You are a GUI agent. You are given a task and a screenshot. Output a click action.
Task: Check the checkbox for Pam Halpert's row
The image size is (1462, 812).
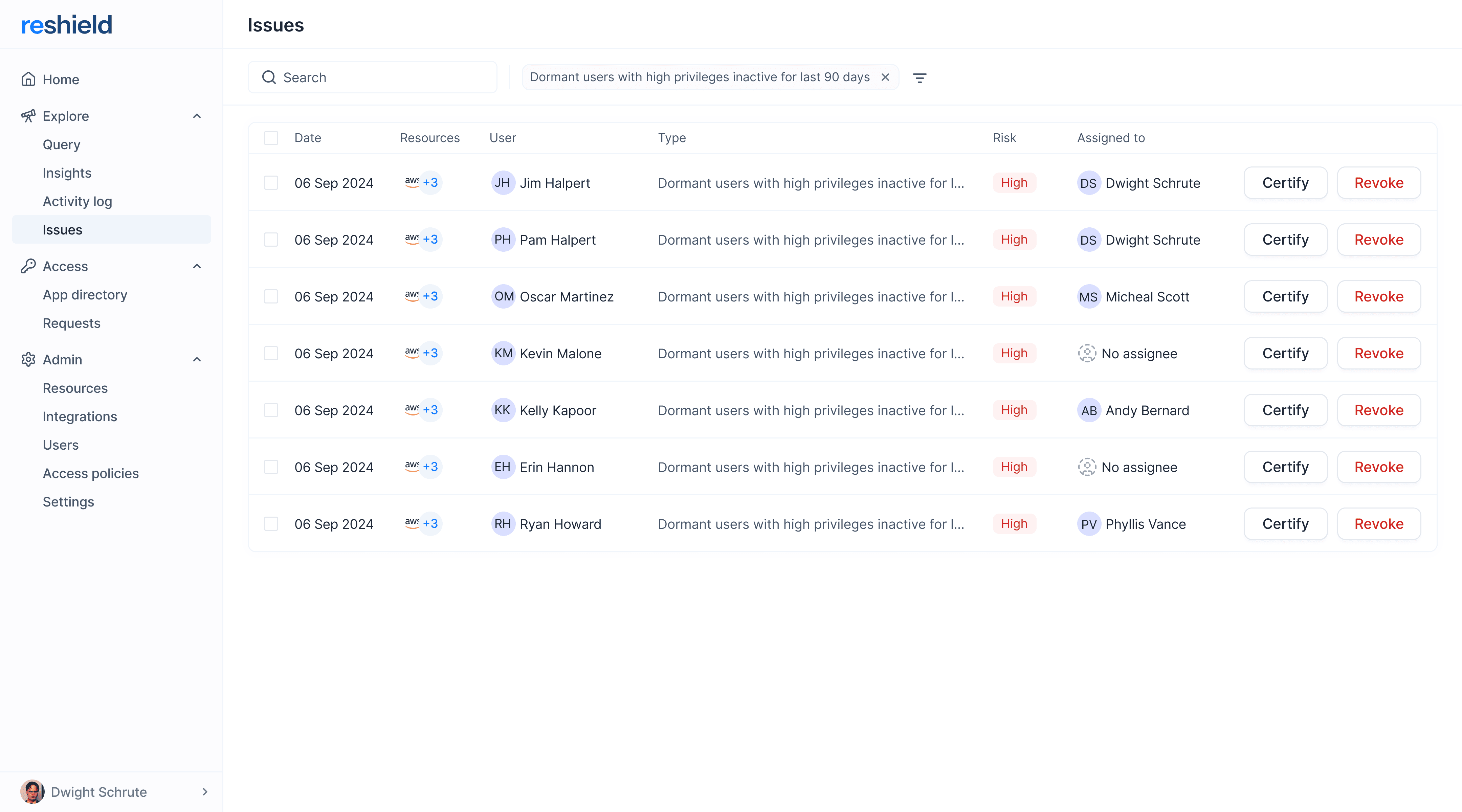tap(271, 240)
